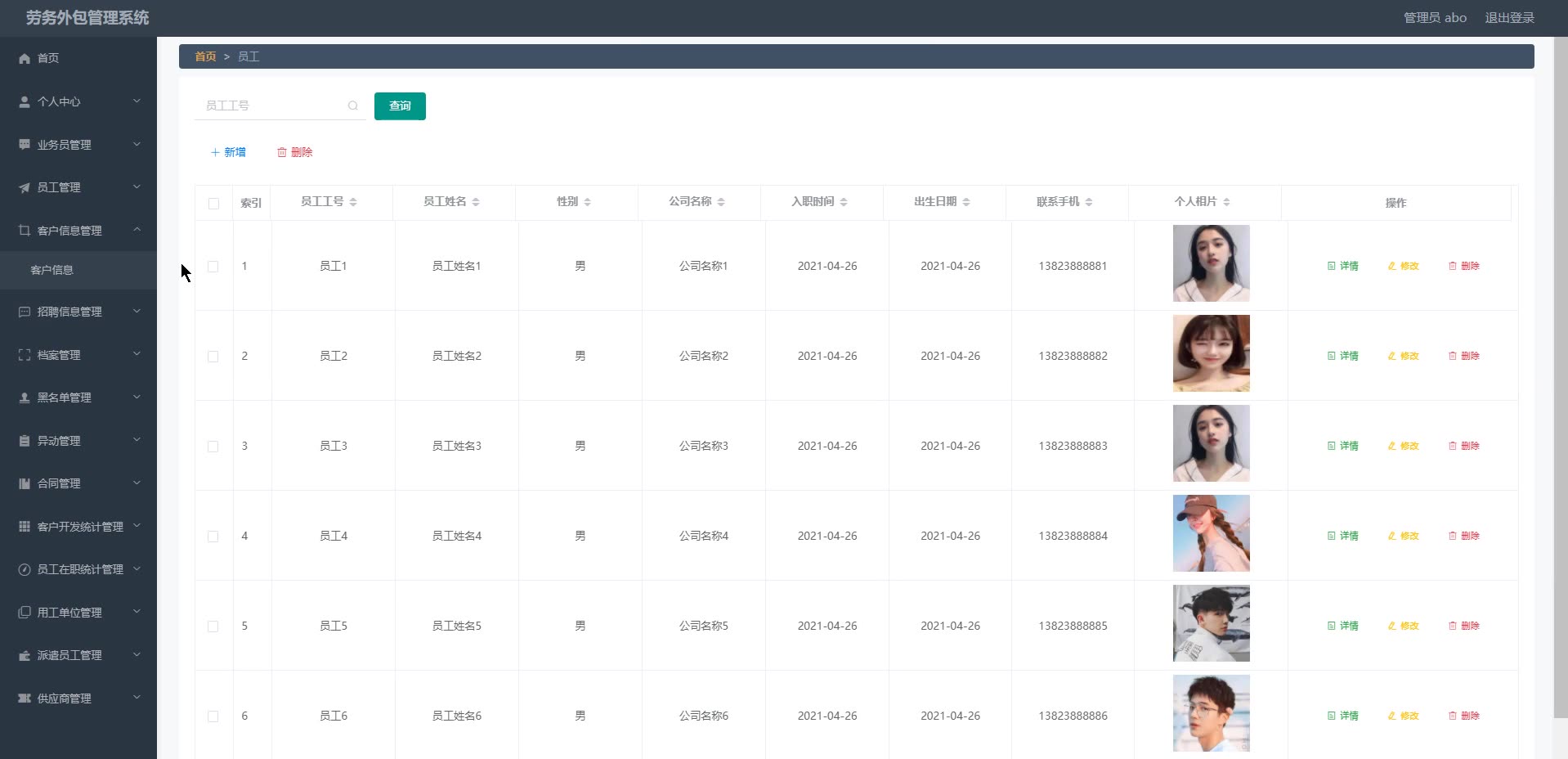
Task: Tick the checkbox for row 员工1
Action: (x=213, y=266)
